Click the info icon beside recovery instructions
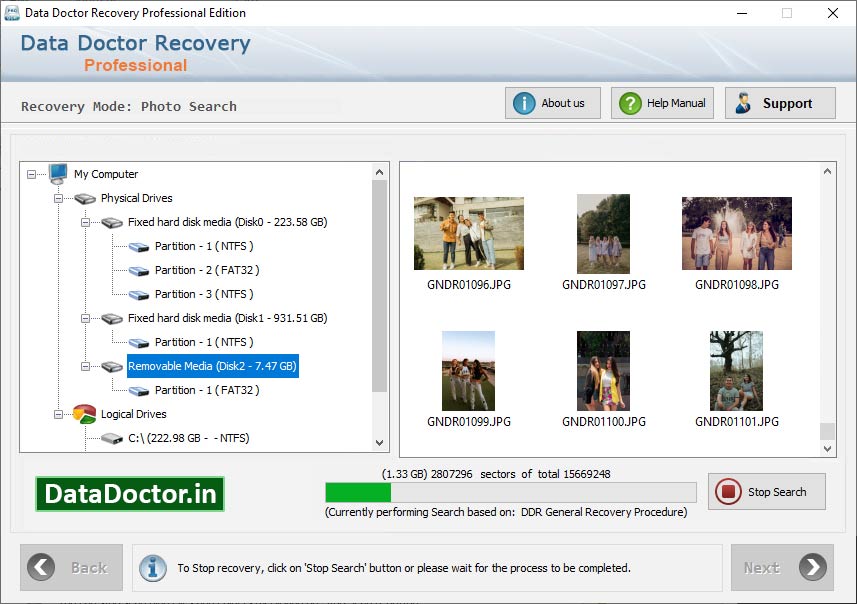This screenshot has width=857, height=604. [x=153, y=568]
